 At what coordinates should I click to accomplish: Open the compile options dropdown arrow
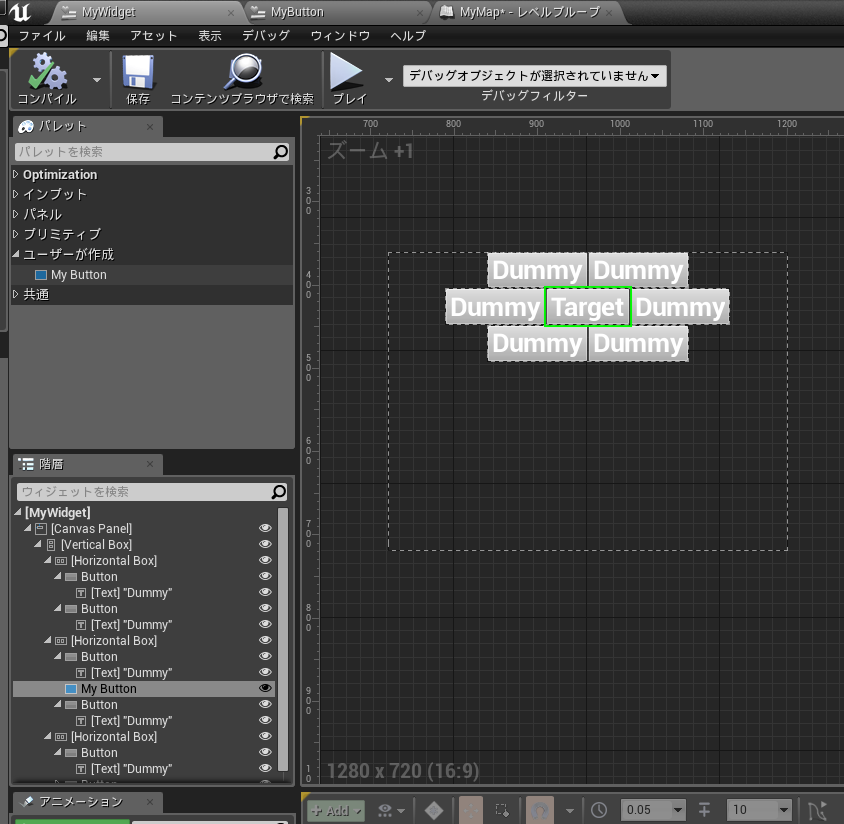click(97, 80)
